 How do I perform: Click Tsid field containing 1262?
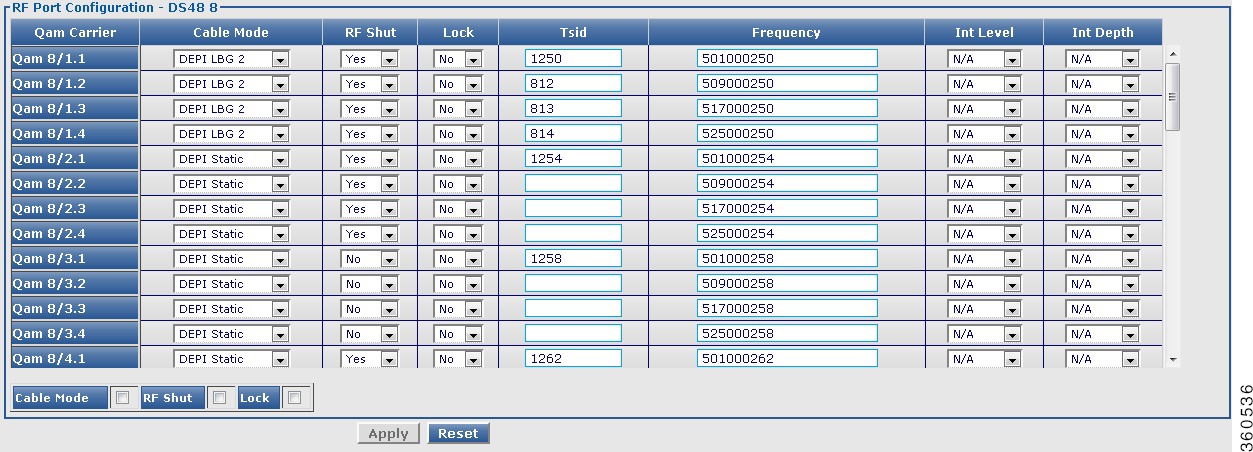click(x=573, y=359)
